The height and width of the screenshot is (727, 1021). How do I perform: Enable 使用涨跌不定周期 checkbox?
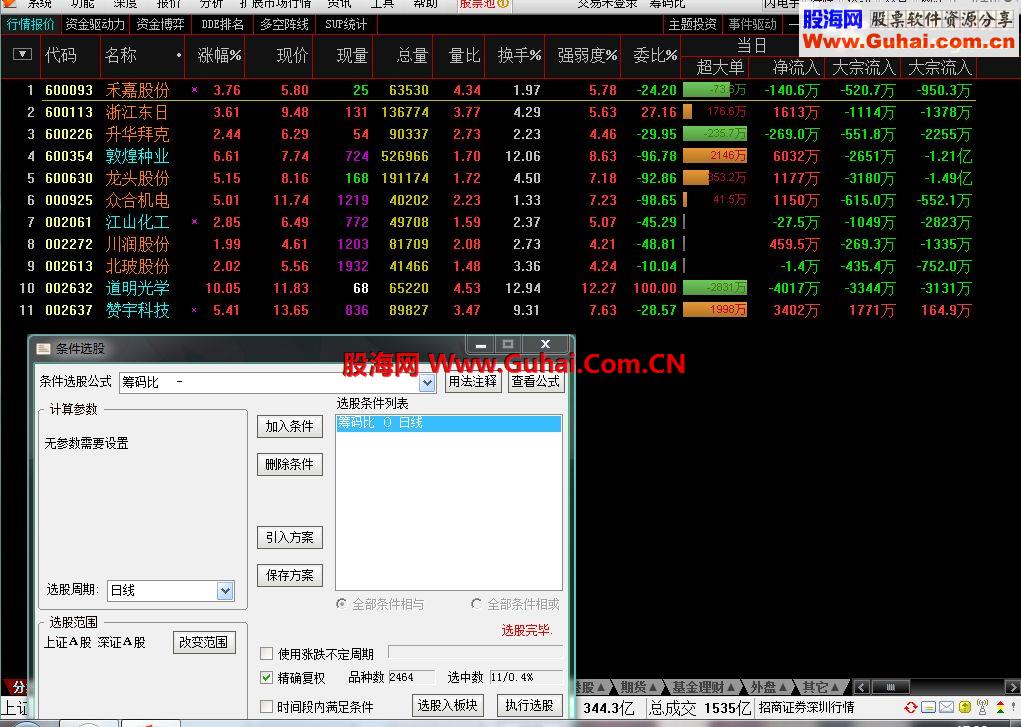266,653
